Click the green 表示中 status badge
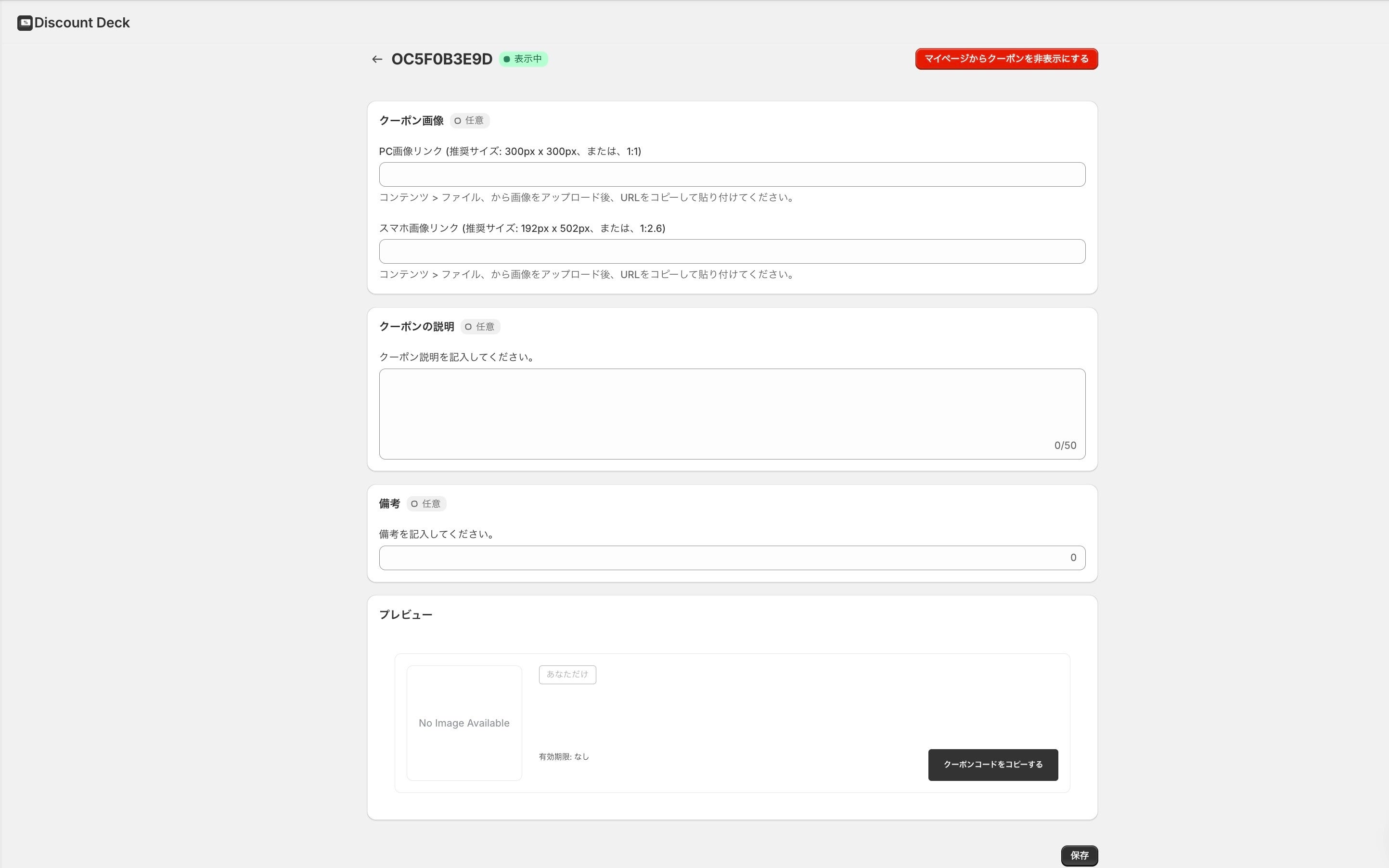 pyautogui.click(x=523, y=59)
